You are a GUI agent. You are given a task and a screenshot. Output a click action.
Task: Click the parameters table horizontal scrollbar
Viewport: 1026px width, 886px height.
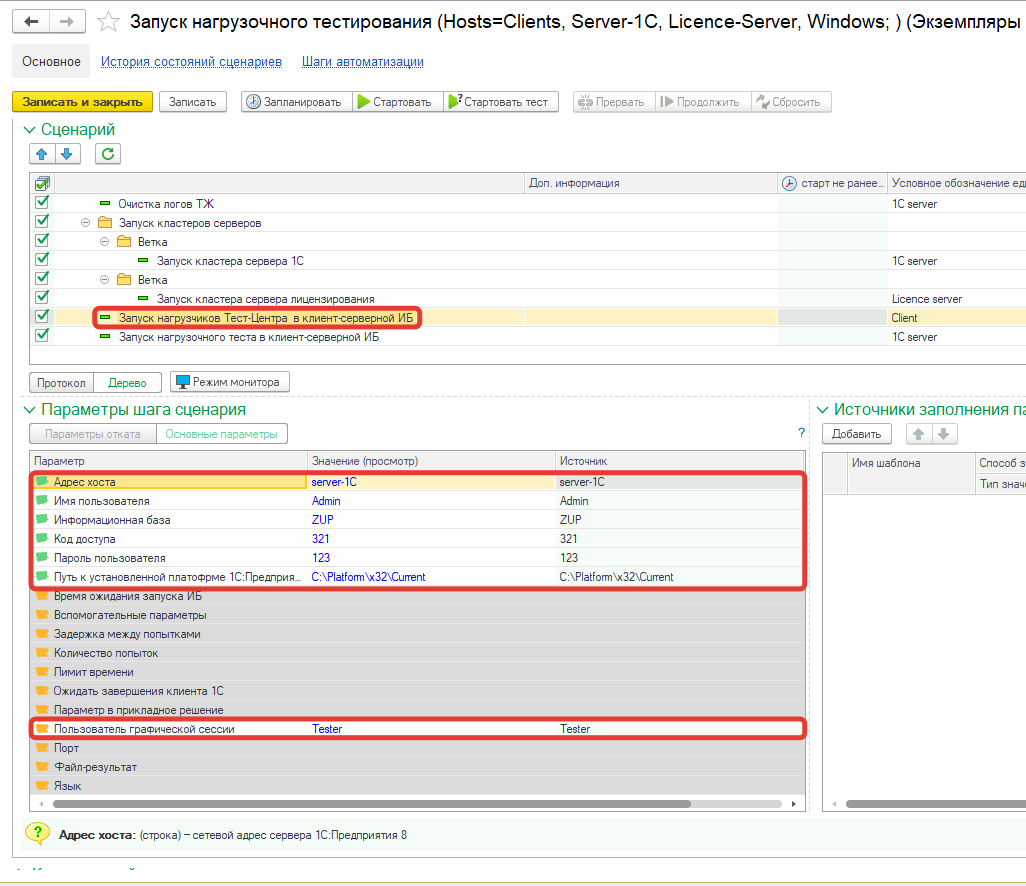370,803
